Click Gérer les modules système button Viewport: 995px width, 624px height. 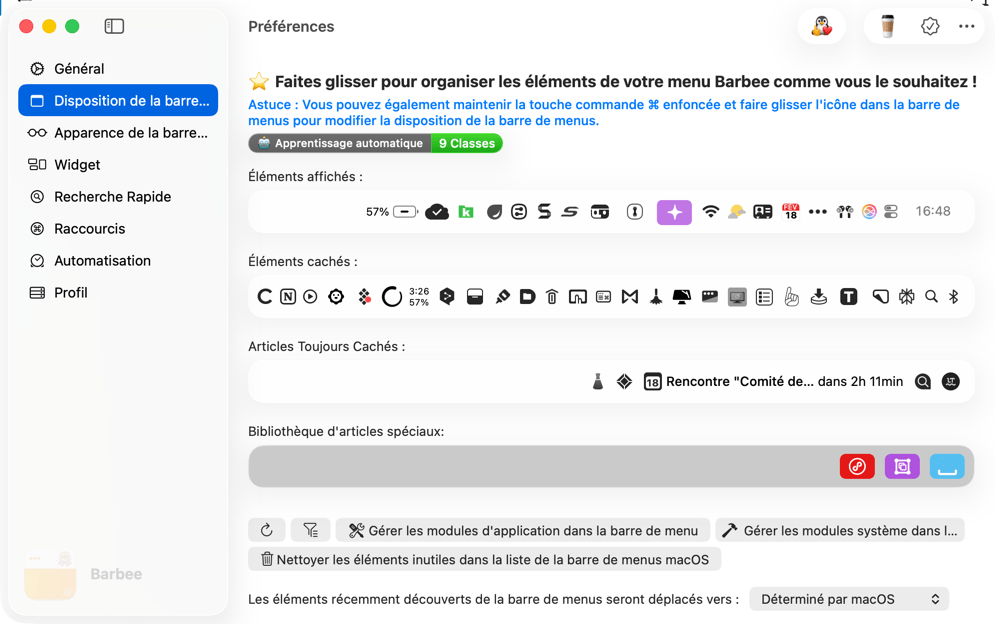pos(840,531)
